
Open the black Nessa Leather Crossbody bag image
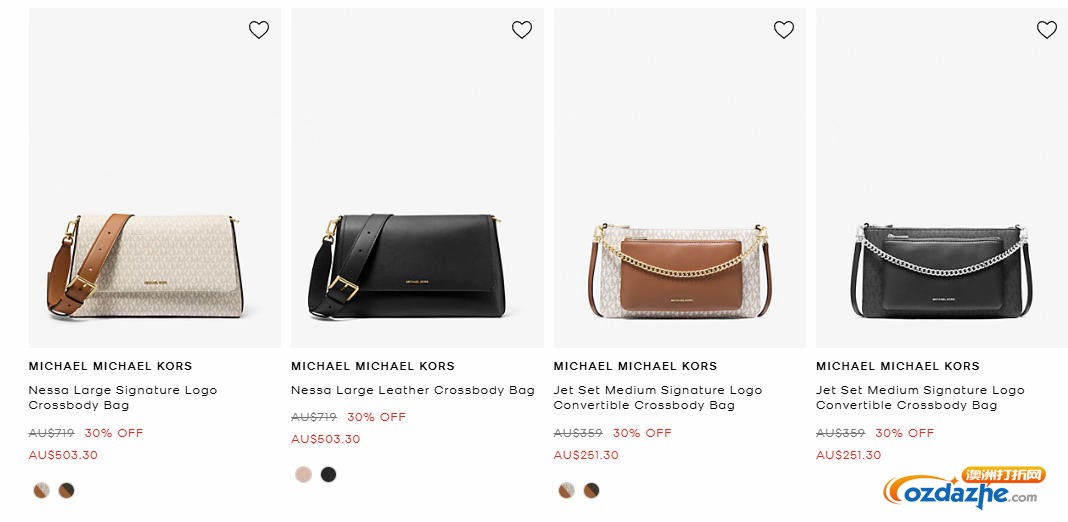(417, 262)
